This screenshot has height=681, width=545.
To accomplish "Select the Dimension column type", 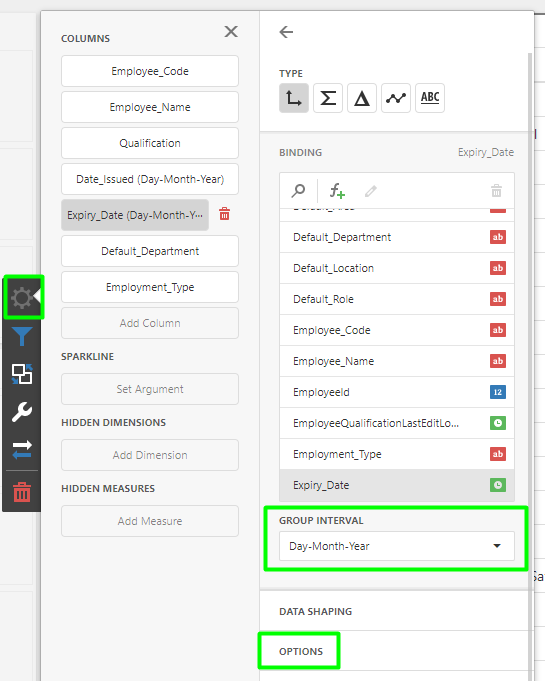I will [x=294, y=98].
